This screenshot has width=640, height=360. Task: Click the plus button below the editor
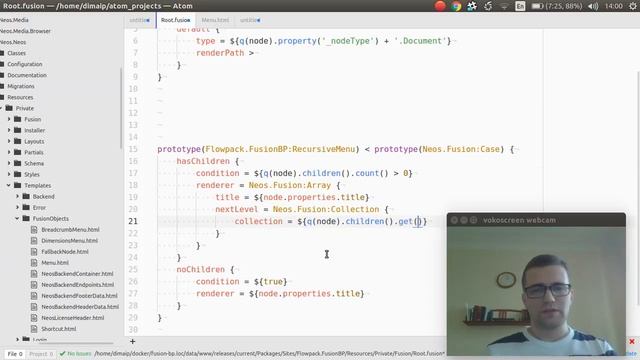[x=132, y=342]
